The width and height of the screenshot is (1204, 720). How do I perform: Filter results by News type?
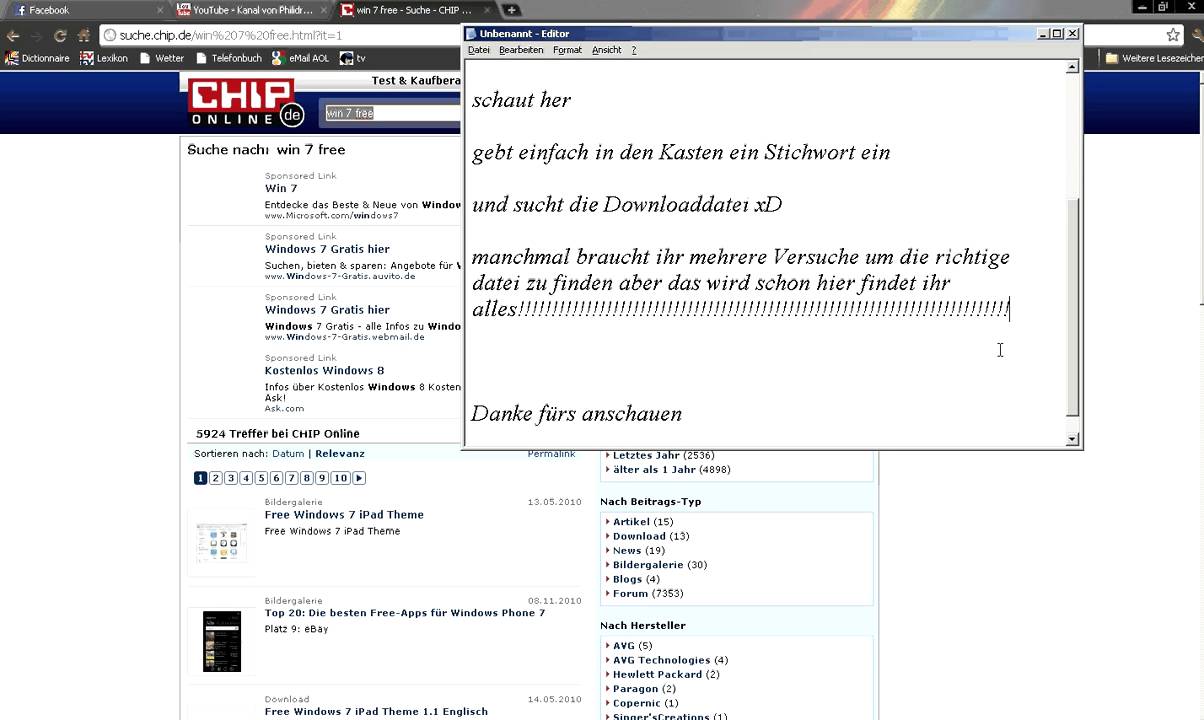pyautogui.click(x=627, y=550)
